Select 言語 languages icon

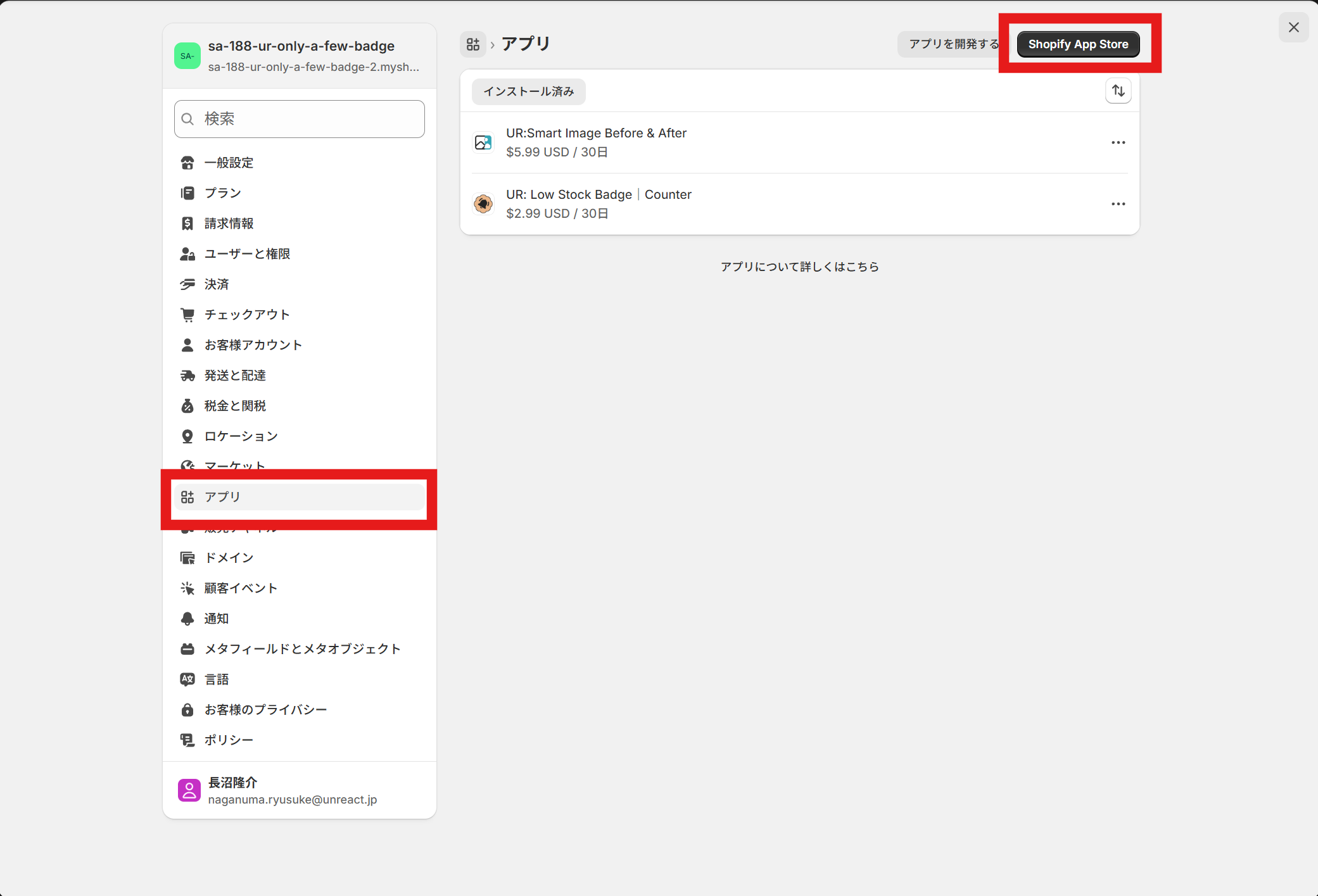(x=187, y=679)
